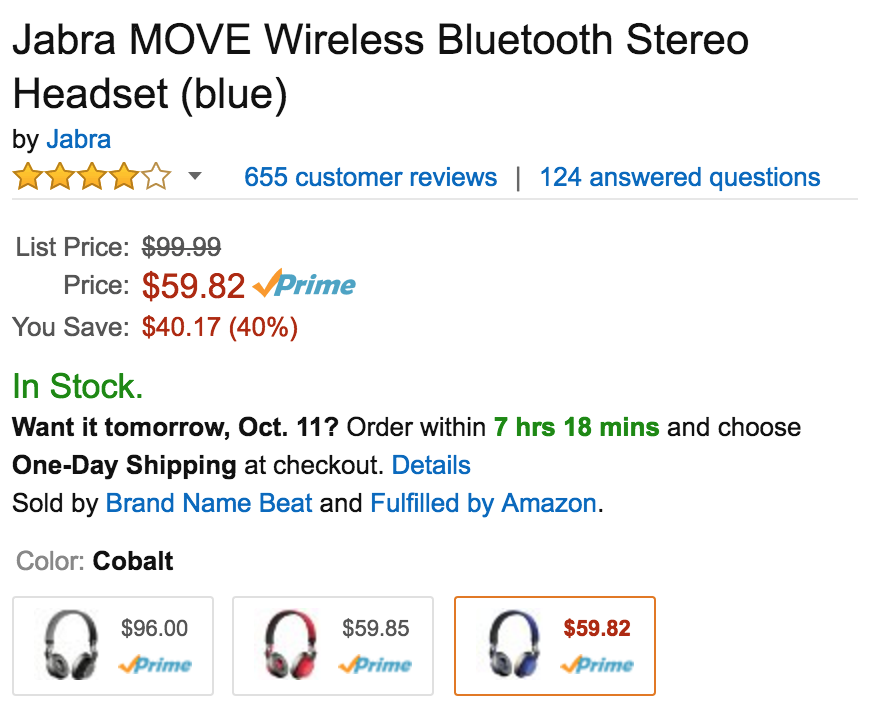Click the Prime logo beside main price
Screen dimensions: 880x714
[305, 286]
